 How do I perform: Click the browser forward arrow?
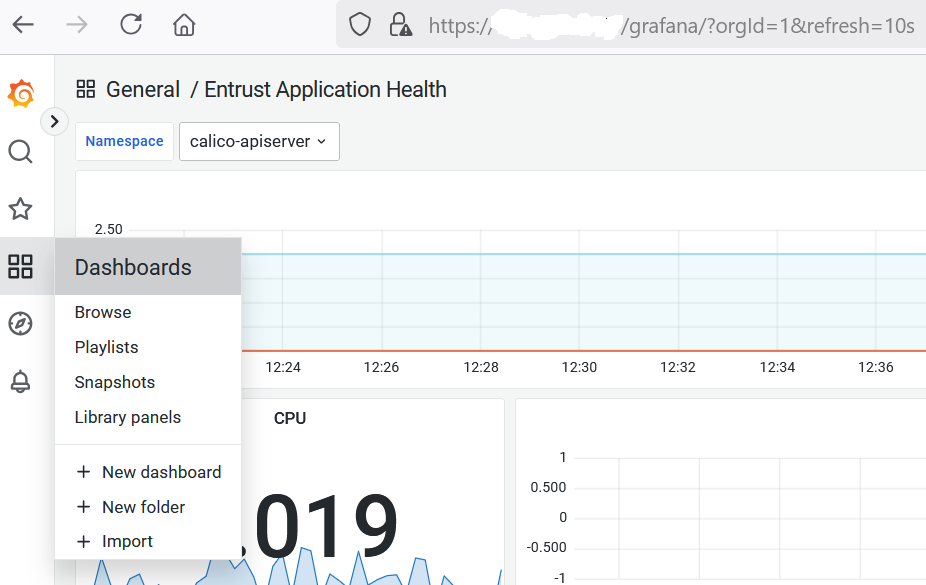[x=77, y=25]
